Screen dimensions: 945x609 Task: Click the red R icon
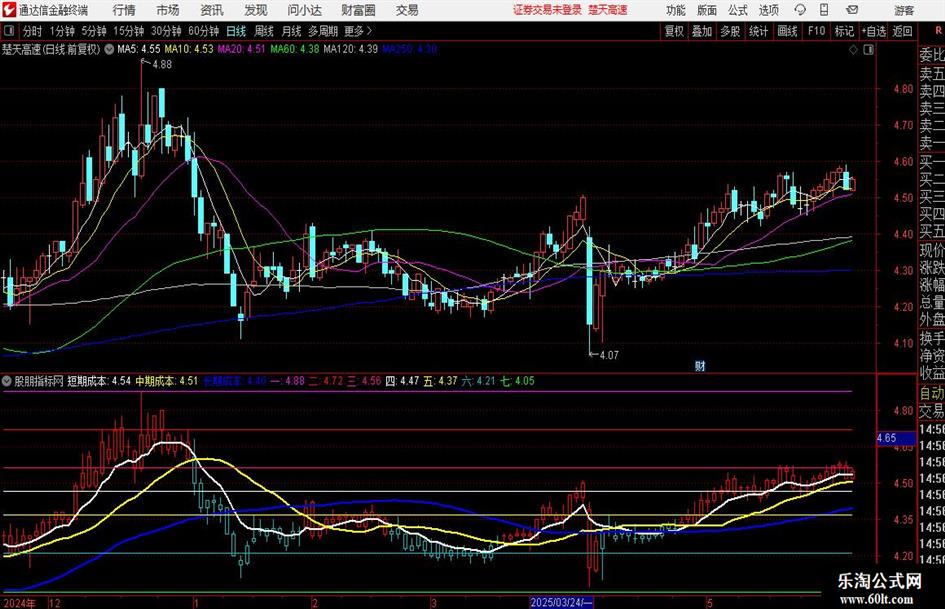pos(939,31)
